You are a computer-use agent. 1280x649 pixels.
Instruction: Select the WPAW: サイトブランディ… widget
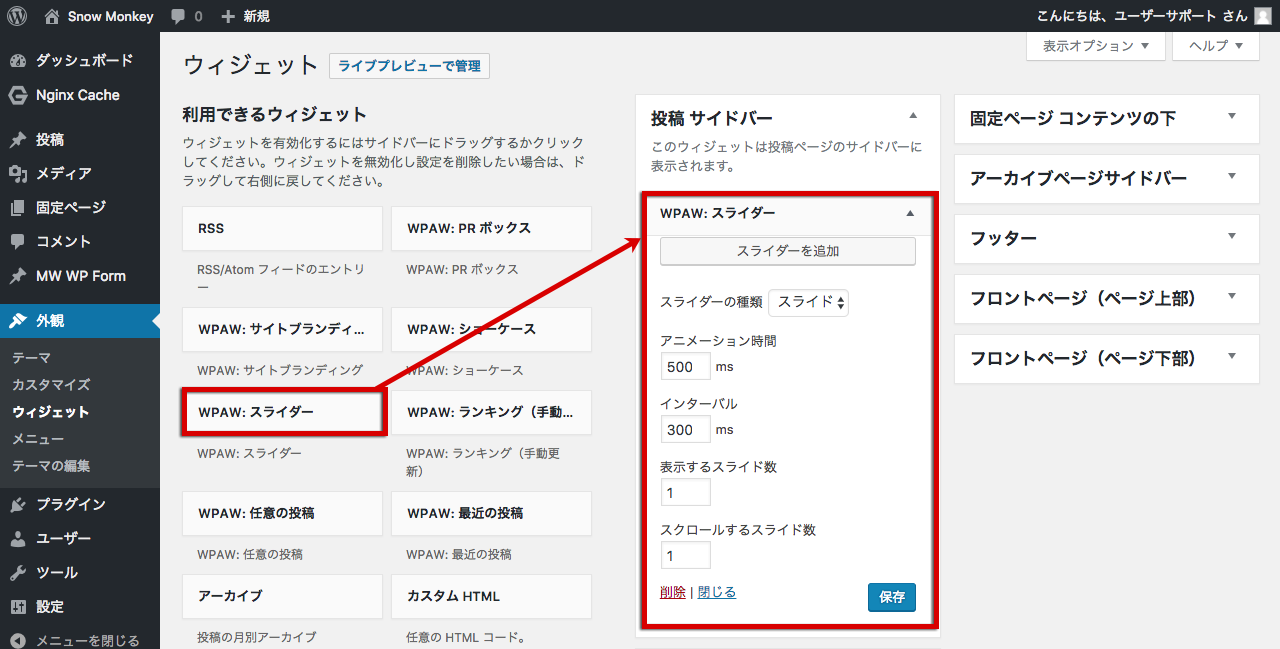click(x=283, y=329)
